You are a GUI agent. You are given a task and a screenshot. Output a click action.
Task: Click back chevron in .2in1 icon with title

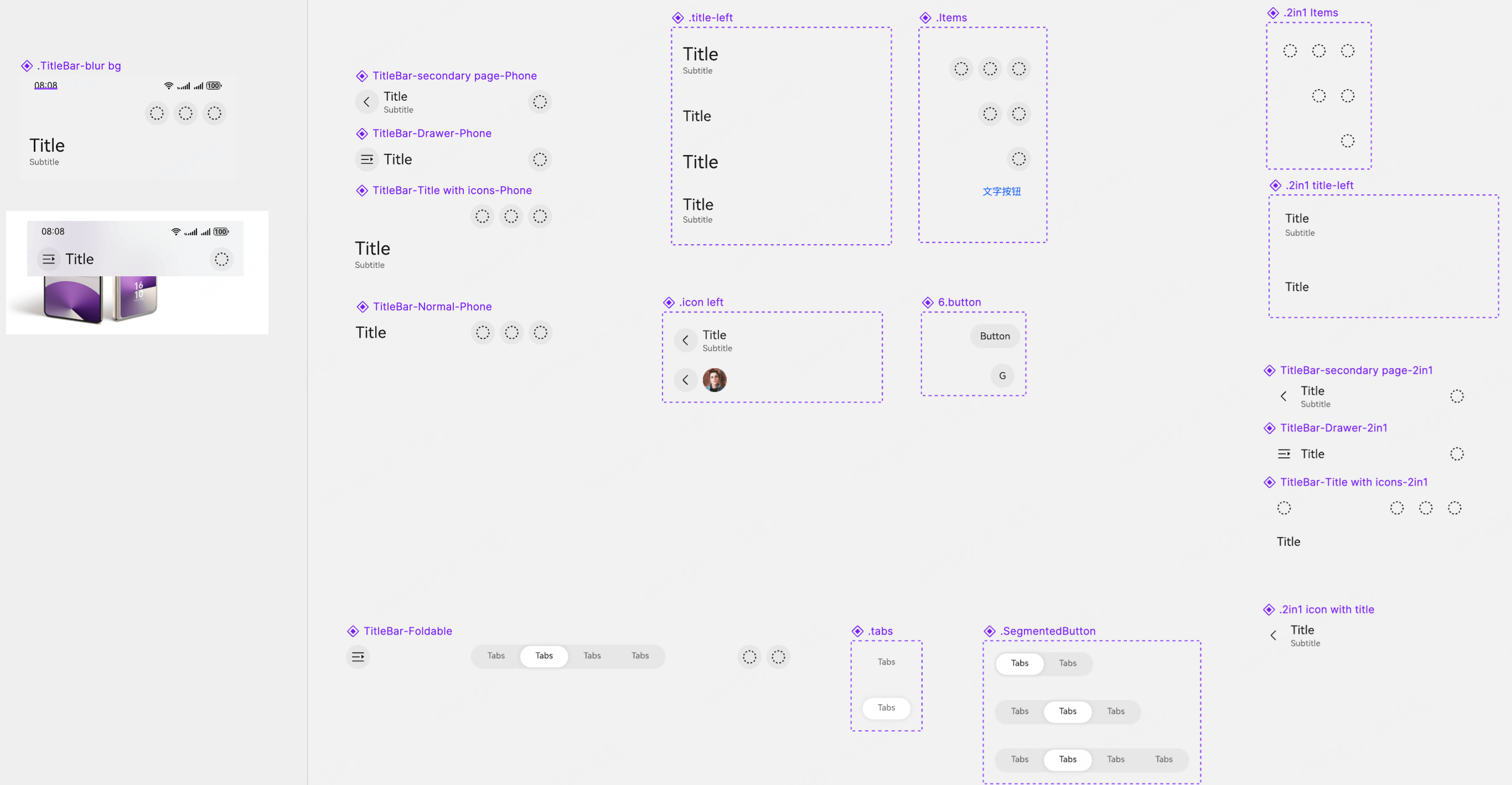(x=1273, y=636)
